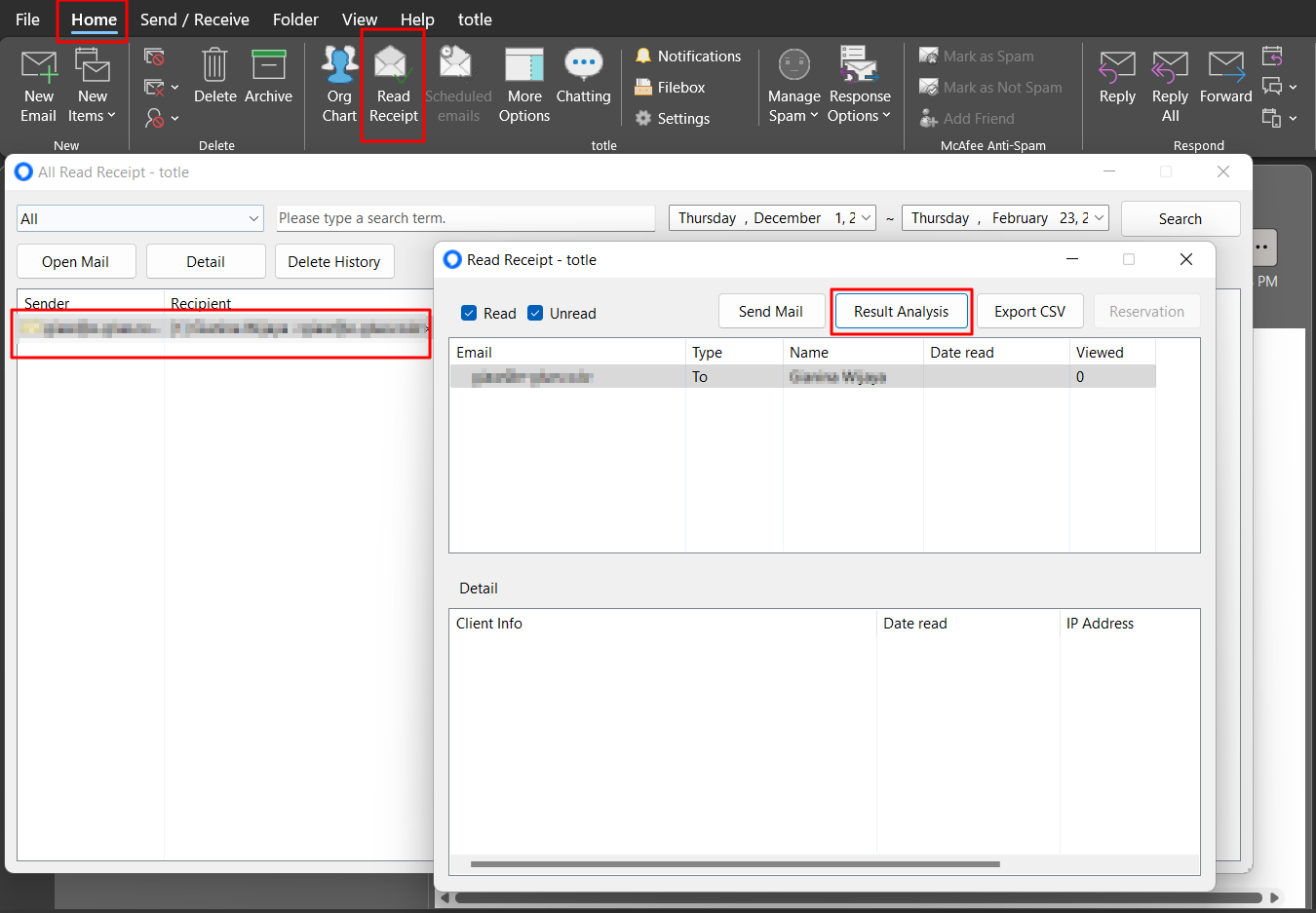Click the Open Mail button
The width and height of the screenshot is (1316, 913).
(75, 262)
